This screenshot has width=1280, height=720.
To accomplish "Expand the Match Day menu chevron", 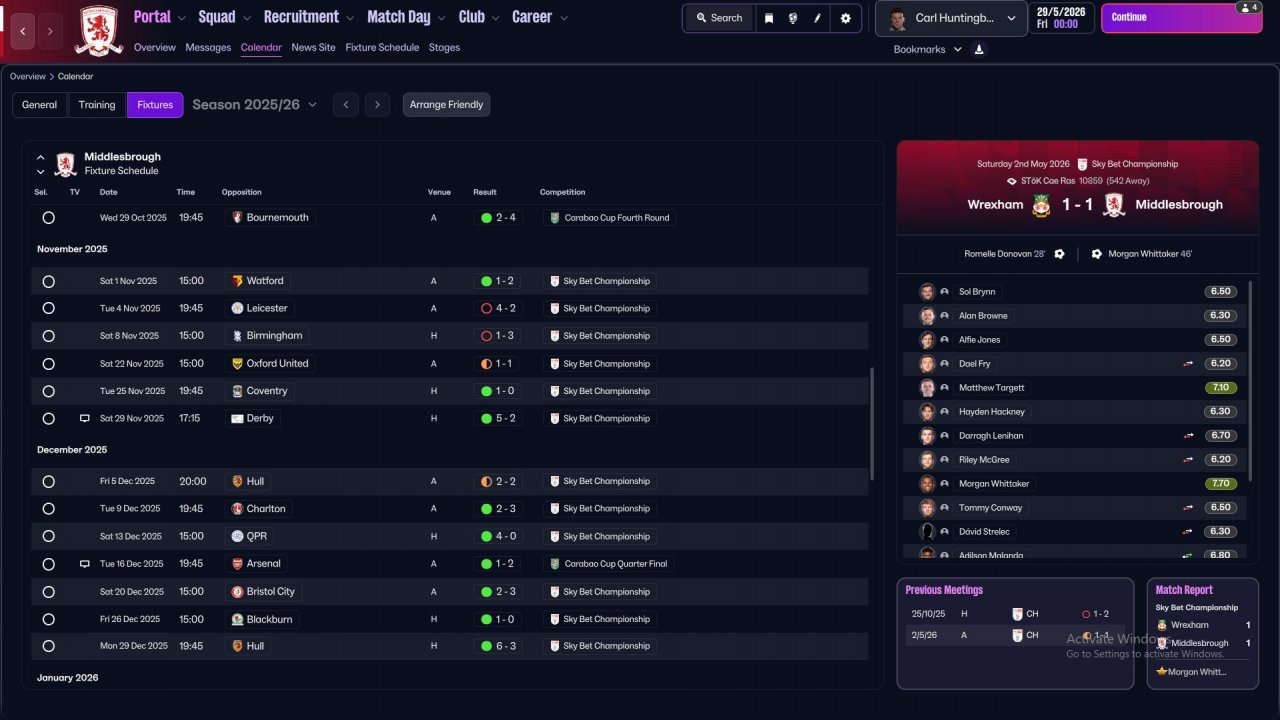I will [441, 18].
